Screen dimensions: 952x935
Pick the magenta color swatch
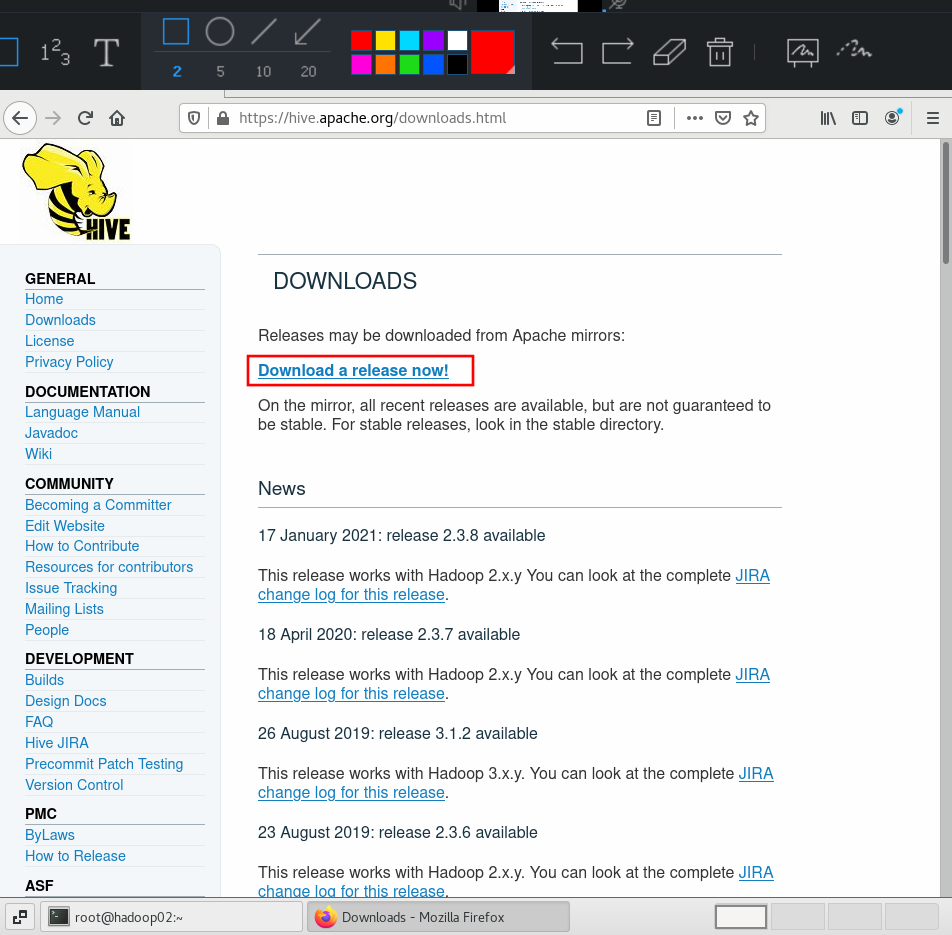(361, 64)
